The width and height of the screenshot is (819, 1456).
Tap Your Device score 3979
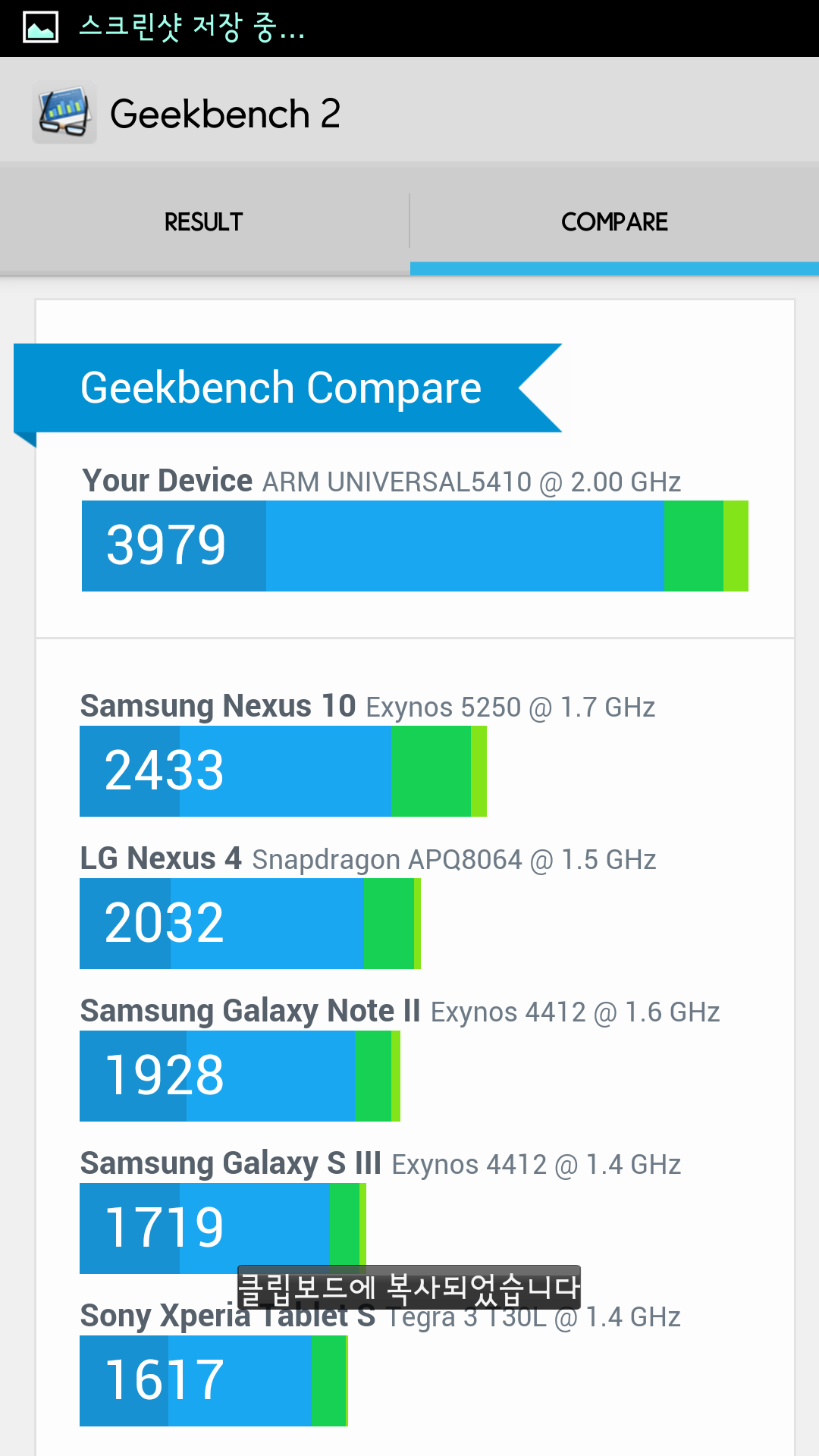pyautogui.click(x=166, y=545)
